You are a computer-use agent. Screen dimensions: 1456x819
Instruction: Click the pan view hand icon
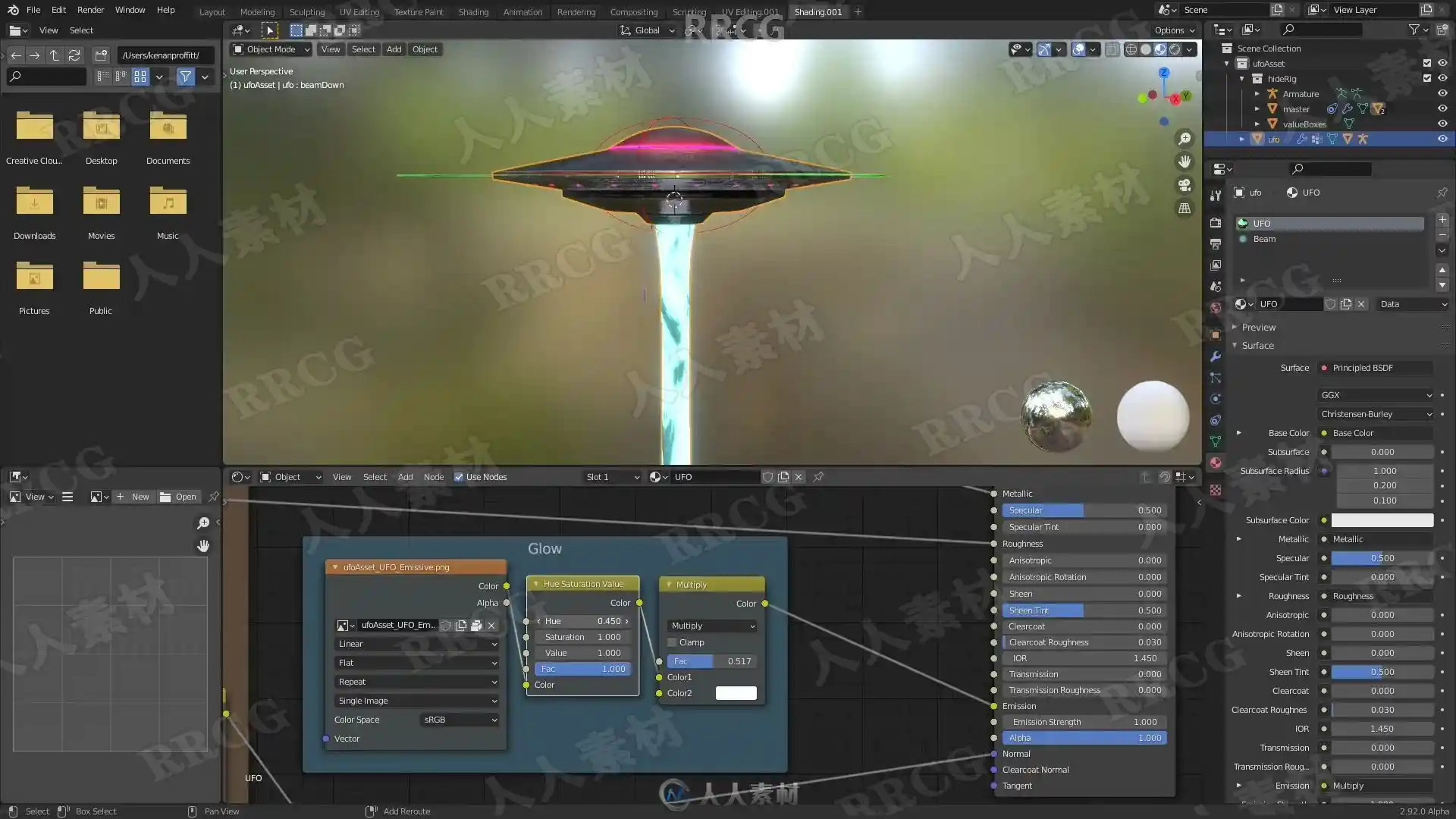(1184, 162)
